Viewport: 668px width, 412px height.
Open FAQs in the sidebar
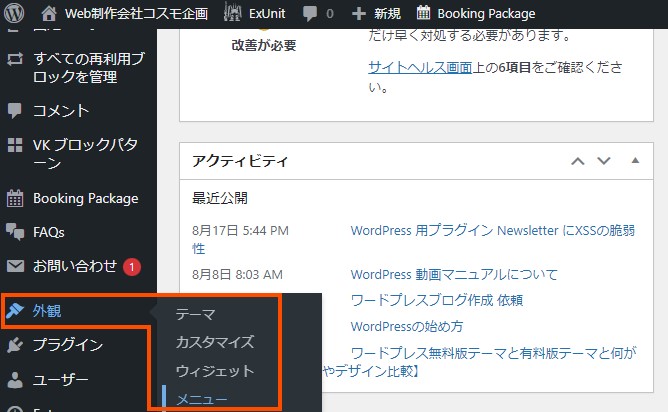click(x=49, y=232)
